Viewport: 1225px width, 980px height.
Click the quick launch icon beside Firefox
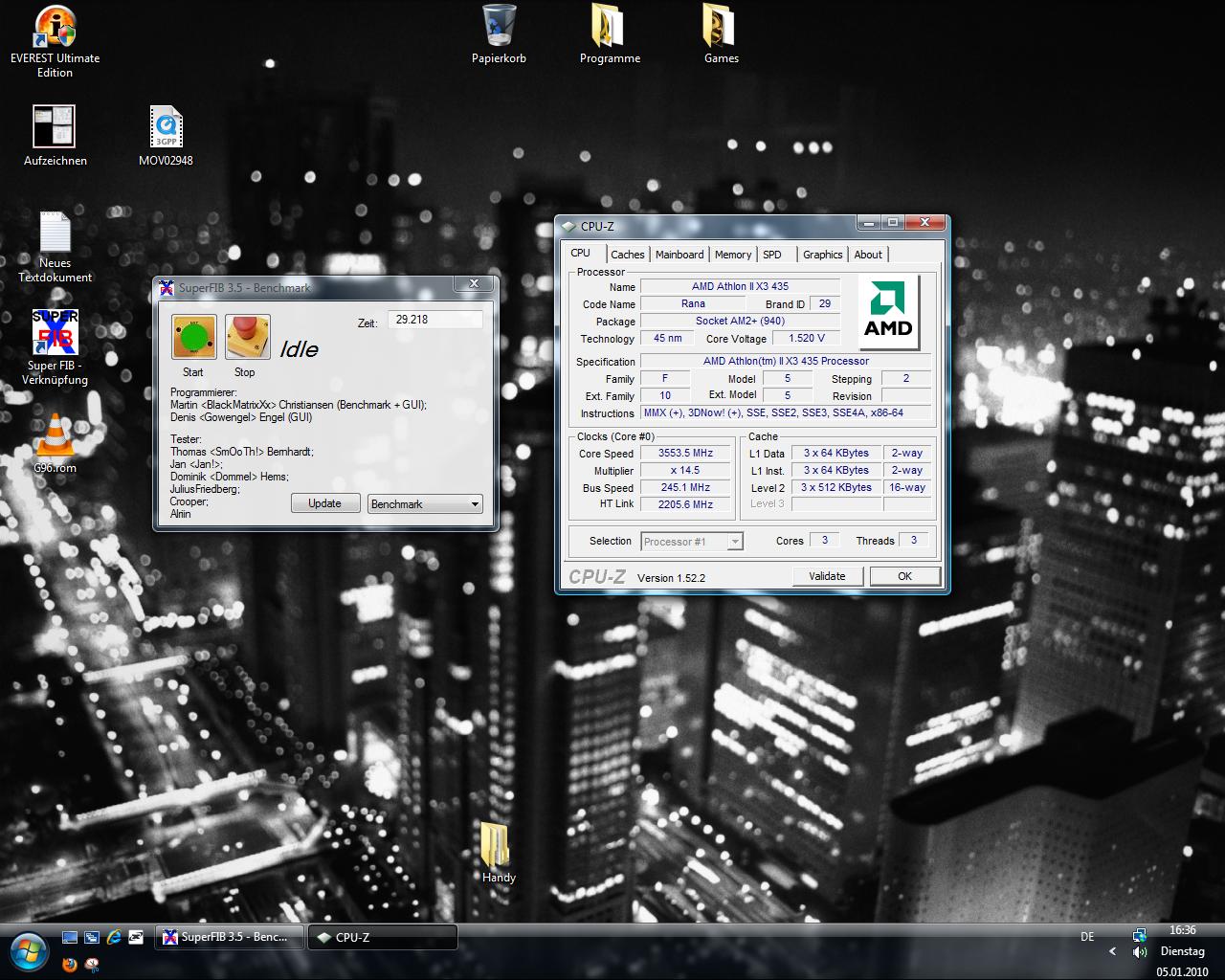point(92,964)
